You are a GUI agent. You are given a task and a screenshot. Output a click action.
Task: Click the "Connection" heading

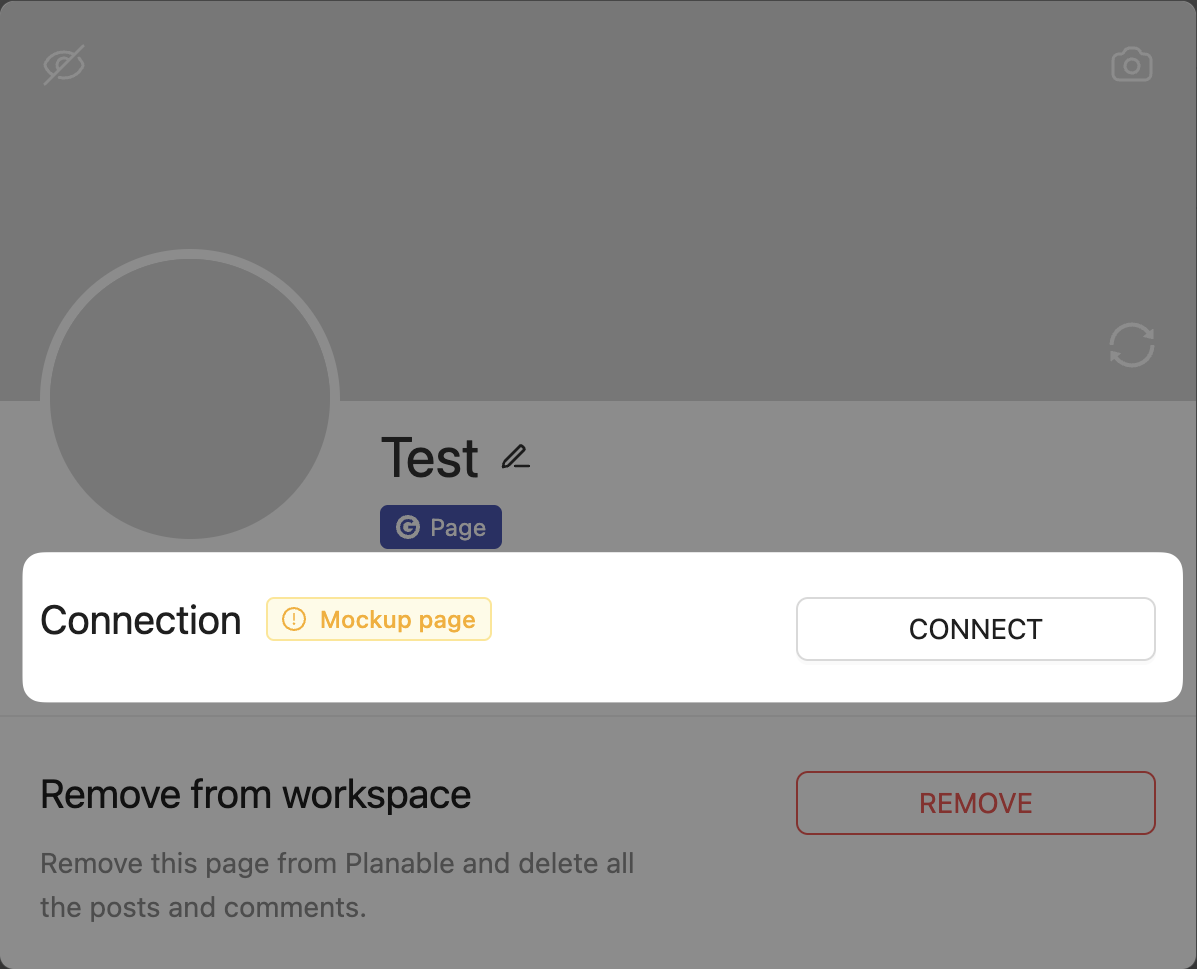click(x=141, y=621)
